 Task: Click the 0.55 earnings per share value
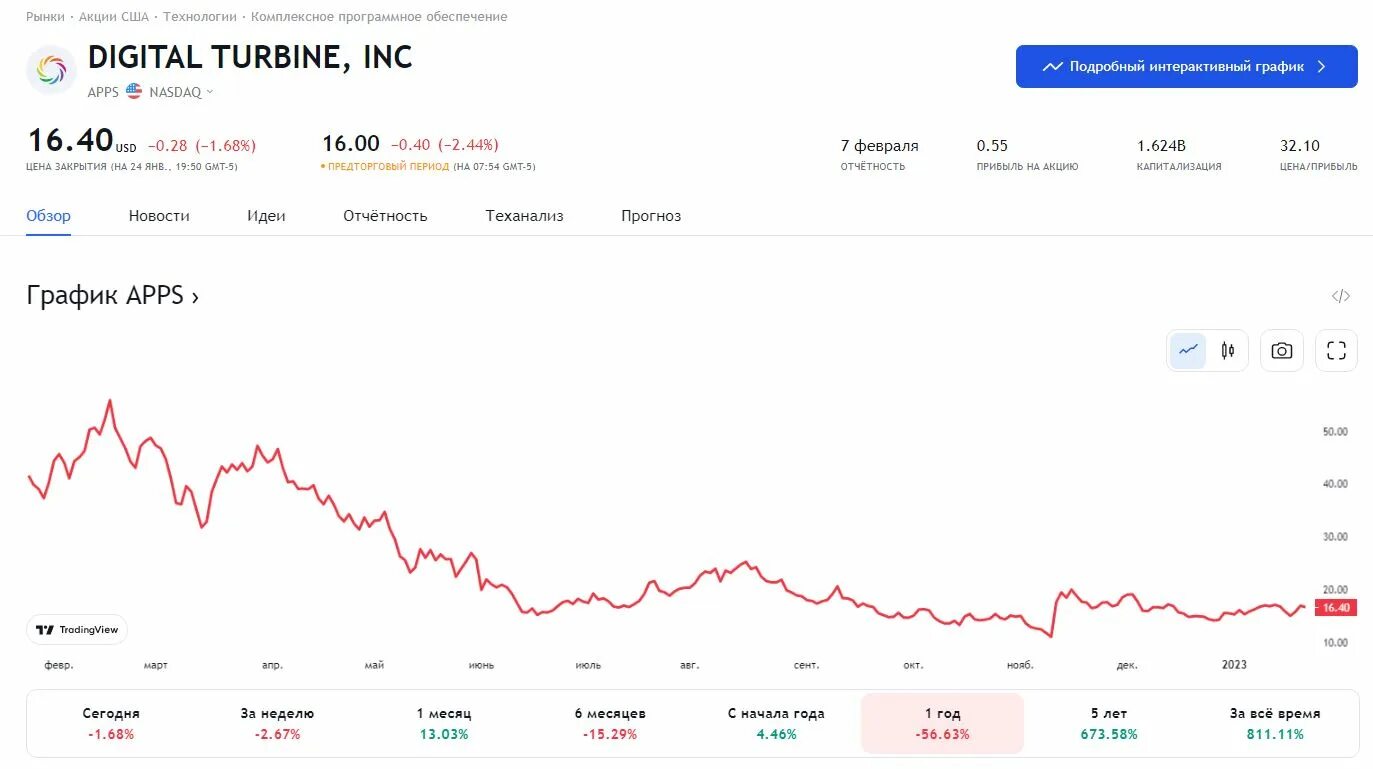click(992, 146)
